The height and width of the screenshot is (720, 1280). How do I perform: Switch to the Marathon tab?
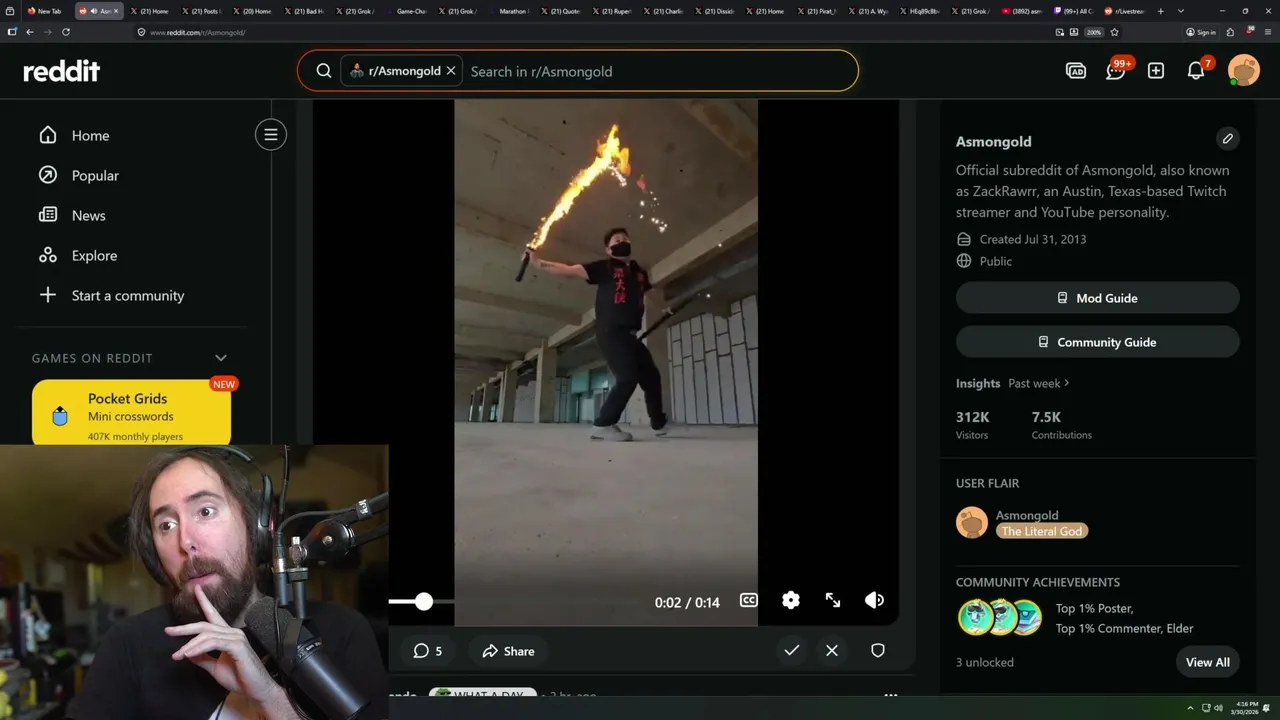510,11
